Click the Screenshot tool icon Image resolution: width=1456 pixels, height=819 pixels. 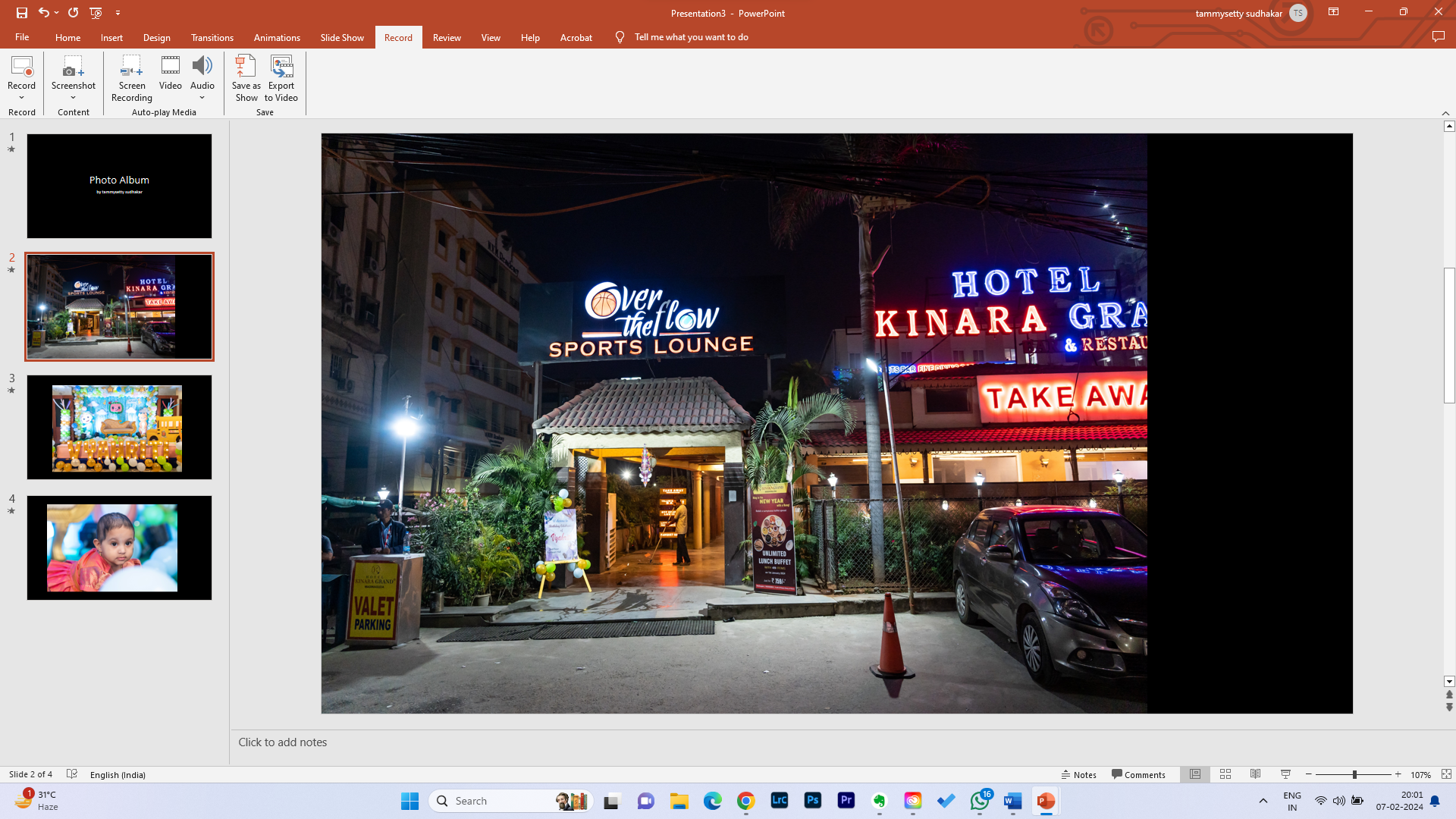(x=74, y=67)
